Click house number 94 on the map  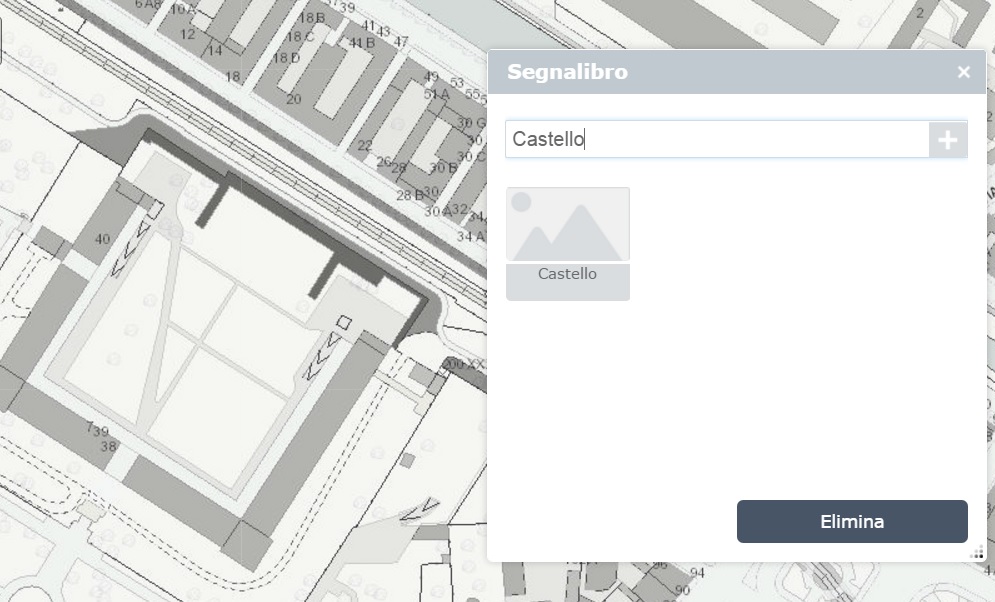pos(697,573)
